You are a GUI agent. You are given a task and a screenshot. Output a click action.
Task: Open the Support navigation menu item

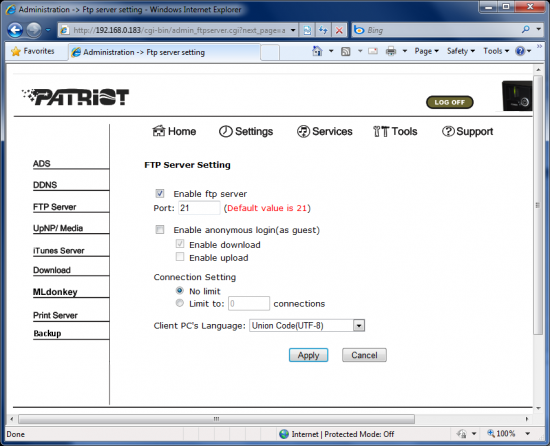point(467,131)
